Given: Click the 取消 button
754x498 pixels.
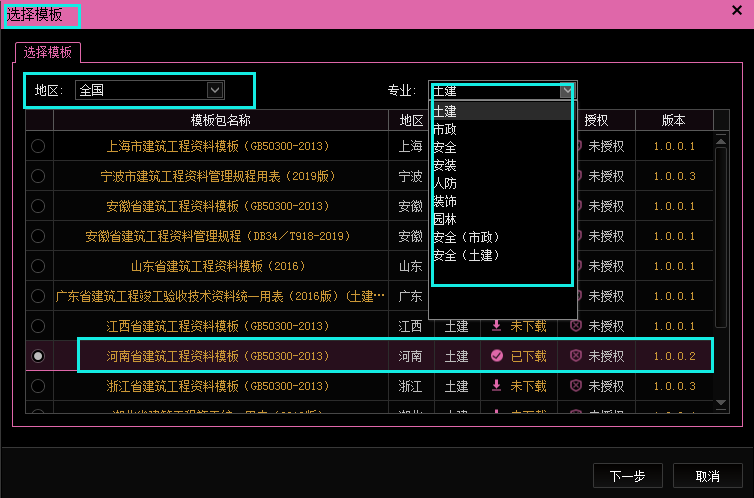Looking at the screenshot, I should (707, 476).
